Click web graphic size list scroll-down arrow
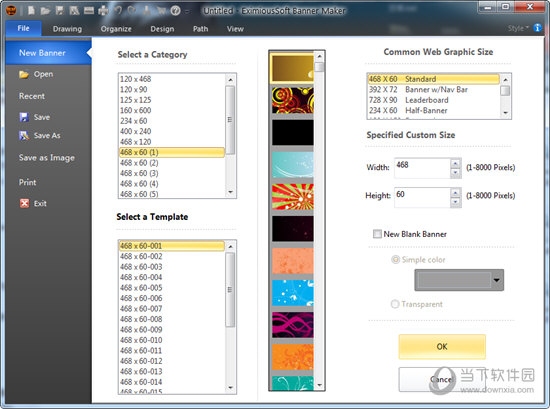Viewport: 550px width, 409px height. [x=505, y=113]
